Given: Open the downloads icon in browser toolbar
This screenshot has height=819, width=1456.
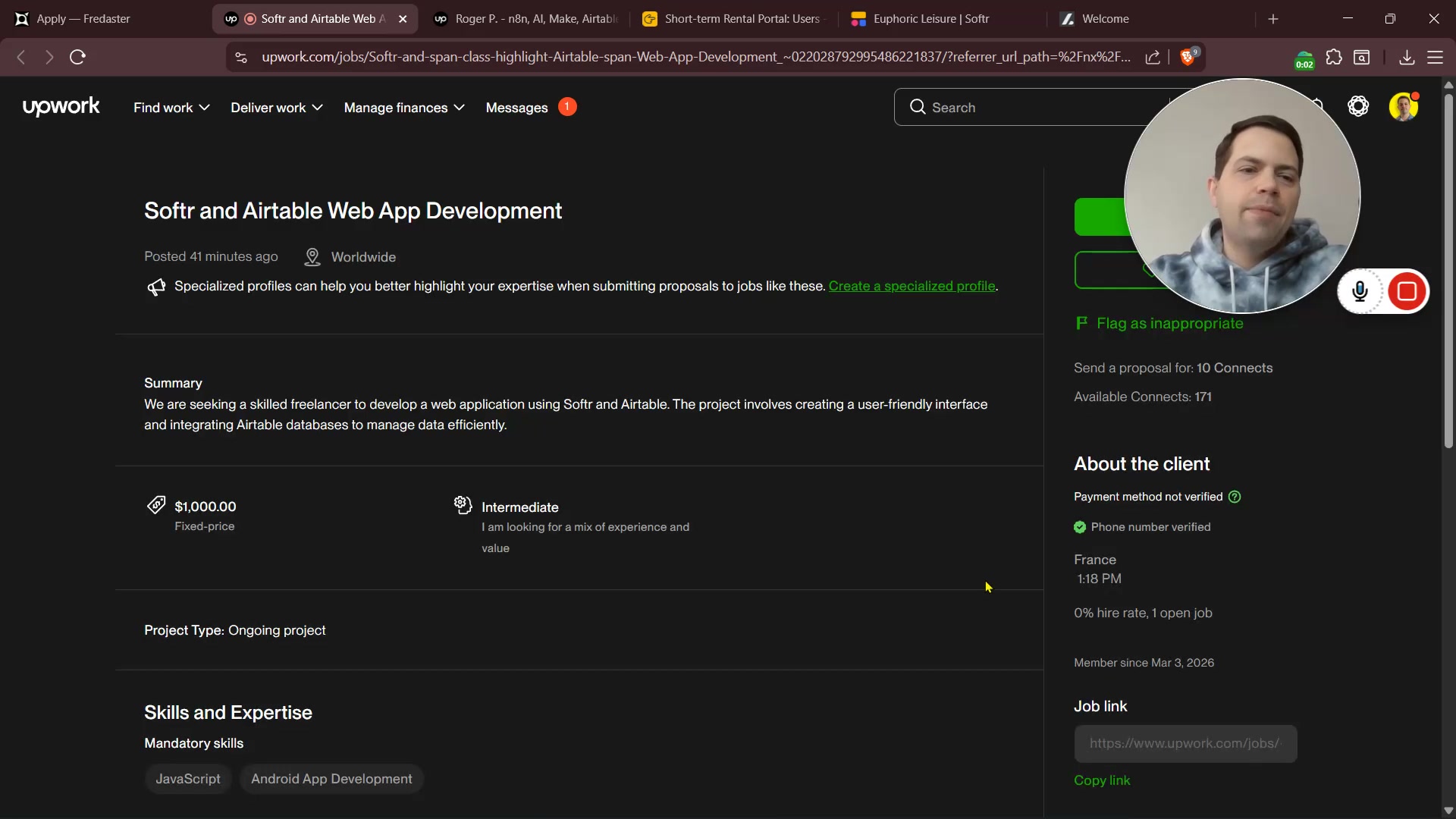Looking at the screenshot, I should [x=1406, y=57].
